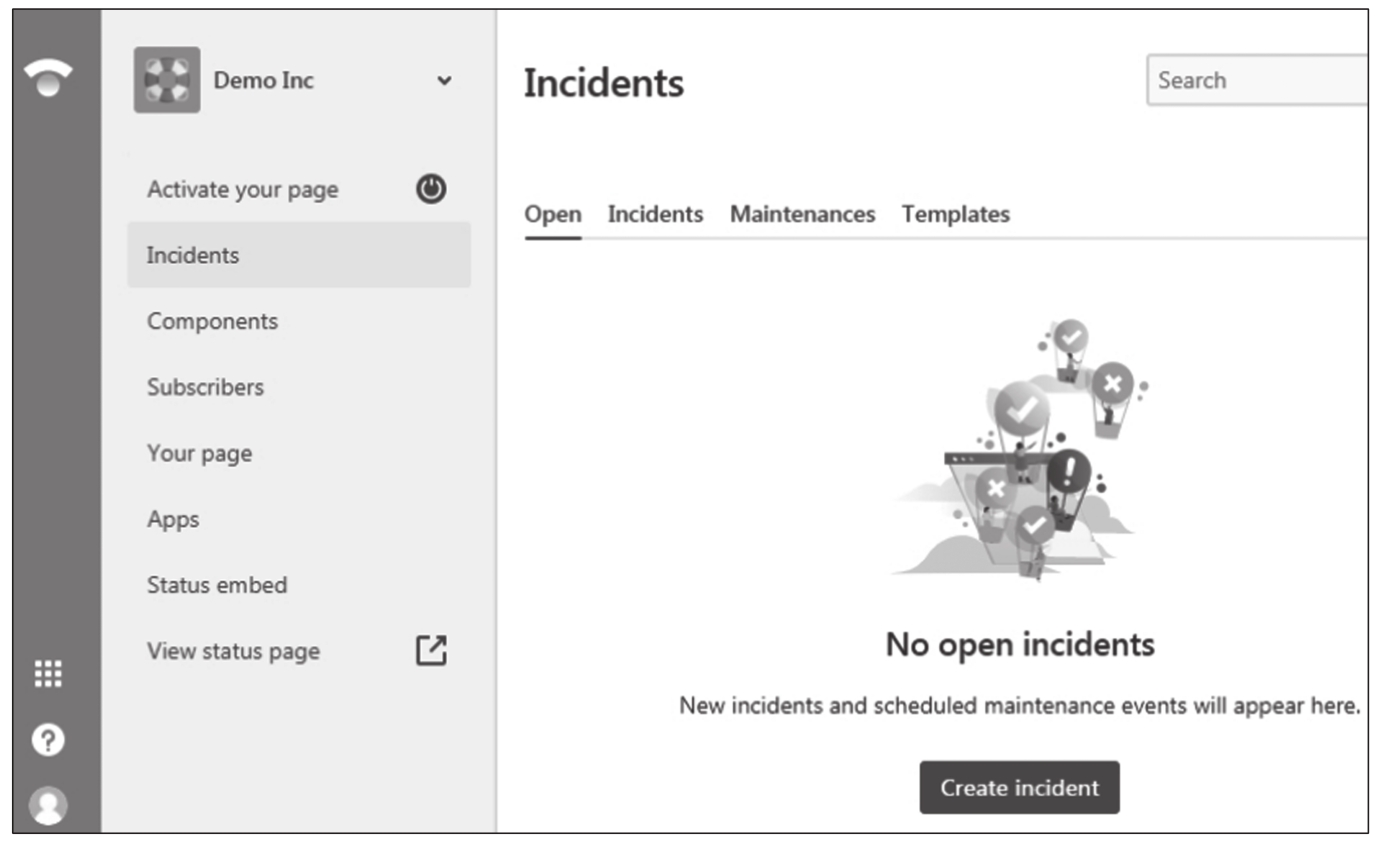
Task: Click the Demo Inc organization logo
Action: pyautogui.click(x=167, y=80)
